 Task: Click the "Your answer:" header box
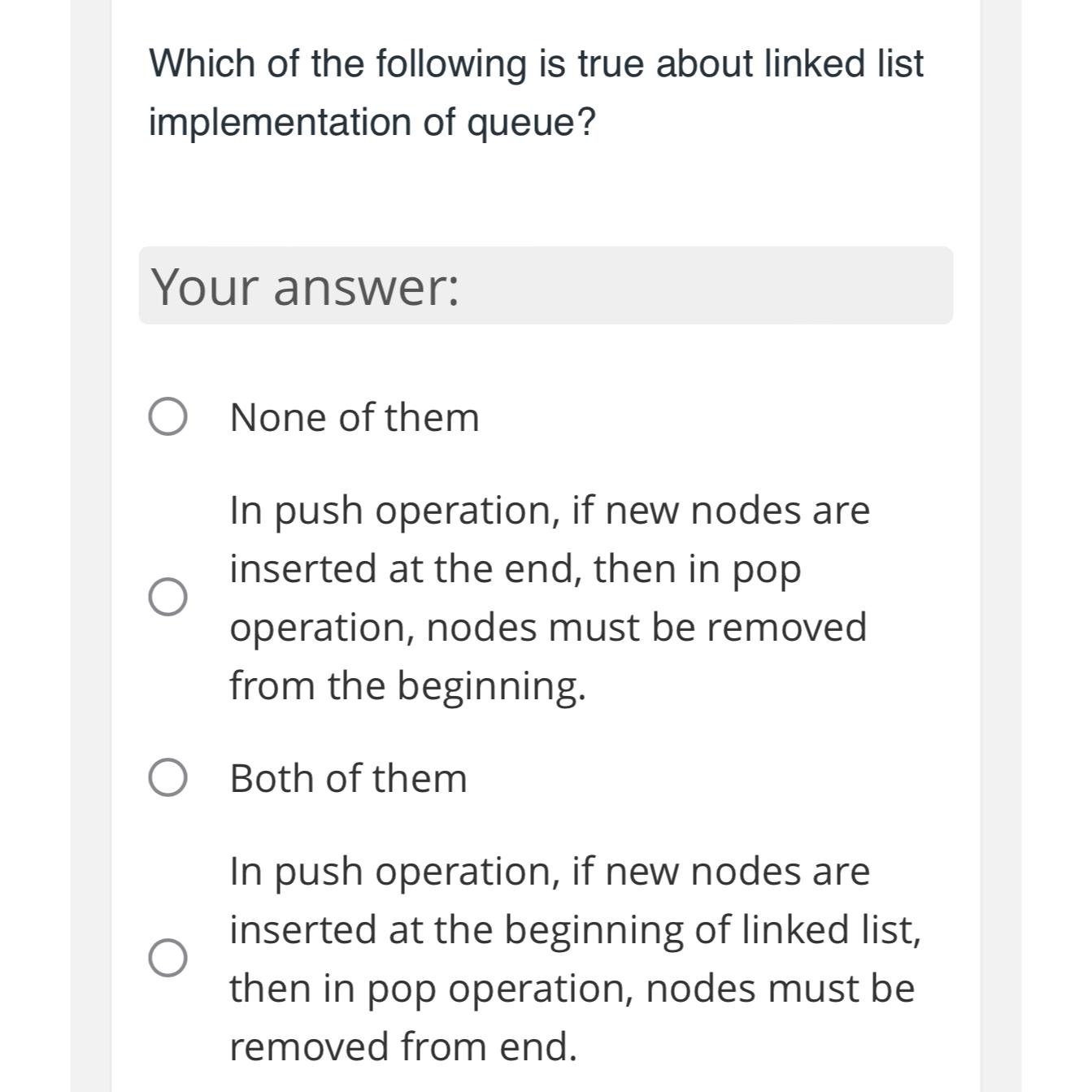[x=546, y=285]
